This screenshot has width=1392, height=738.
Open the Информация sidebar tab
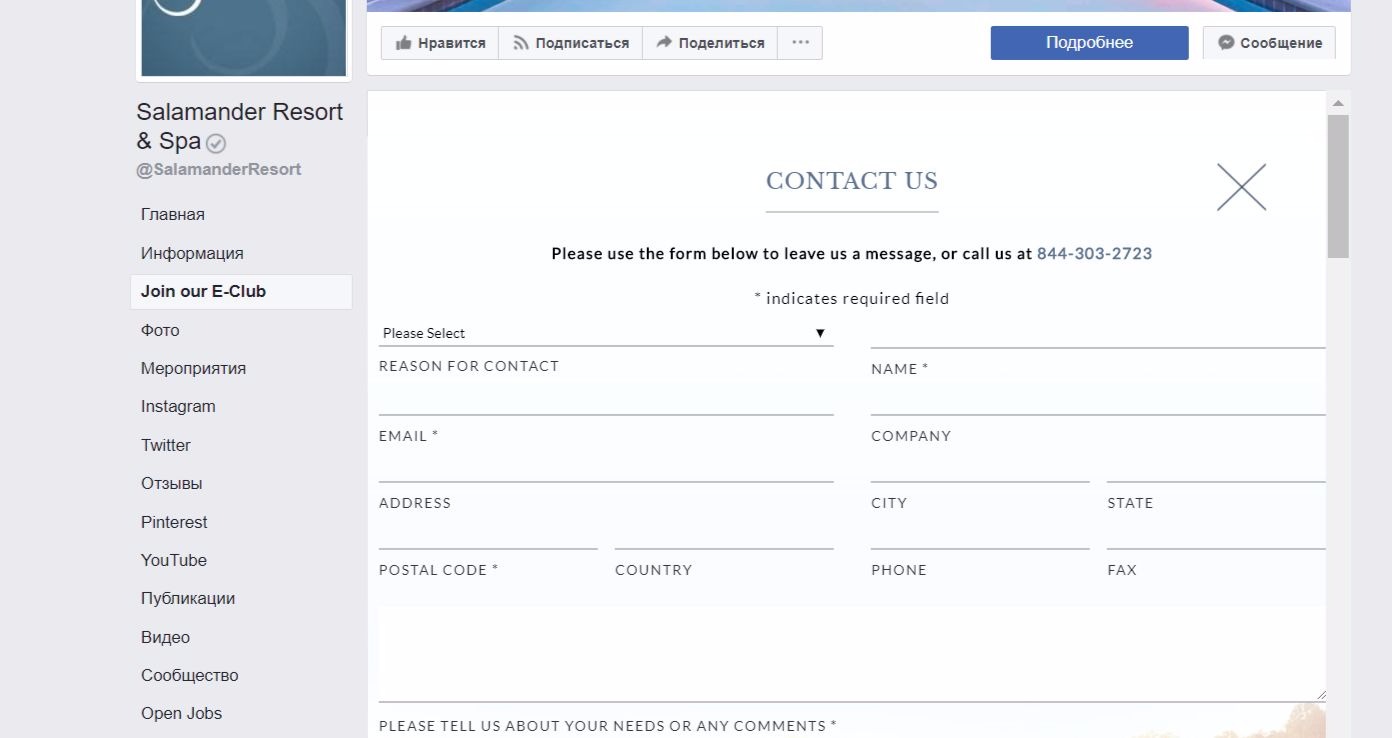(192, 253)
